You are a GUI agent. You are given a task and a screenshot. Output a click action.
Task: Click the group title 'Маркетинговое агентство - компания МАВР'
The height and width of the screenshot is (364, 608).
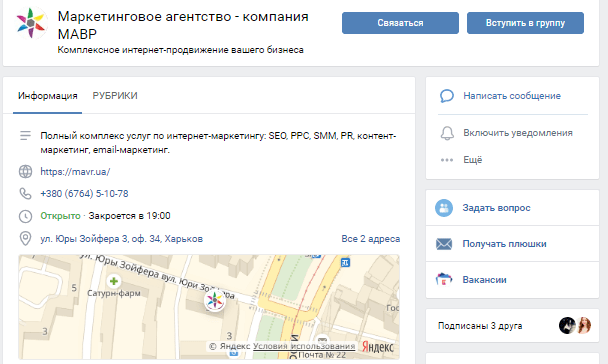[183, 25]
